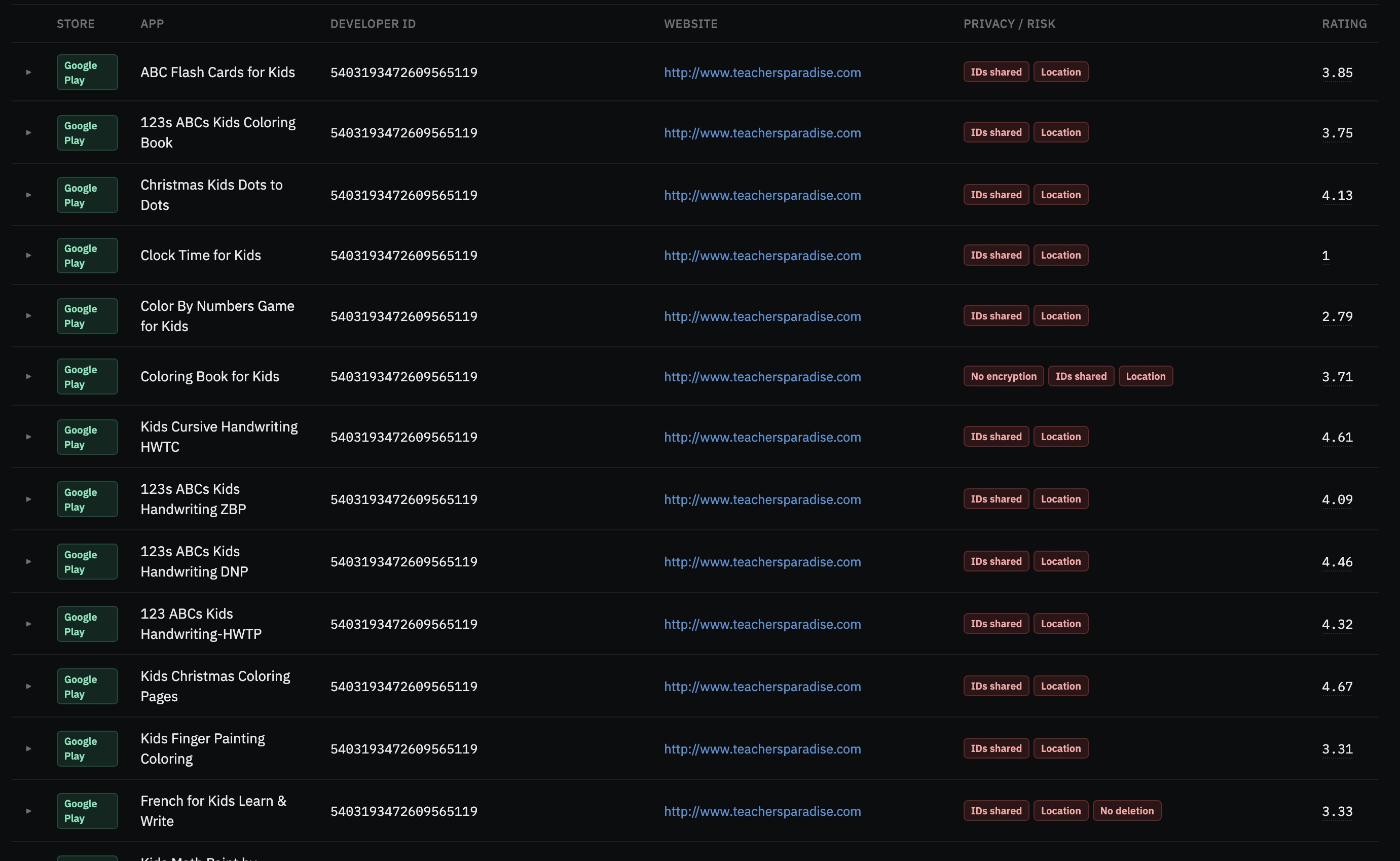The width and height of the screenshot is (1400, 861).
Task: Sort by the PRIVACY / RISK column header
Action: pyautogui.click(x=1009, y=24)
